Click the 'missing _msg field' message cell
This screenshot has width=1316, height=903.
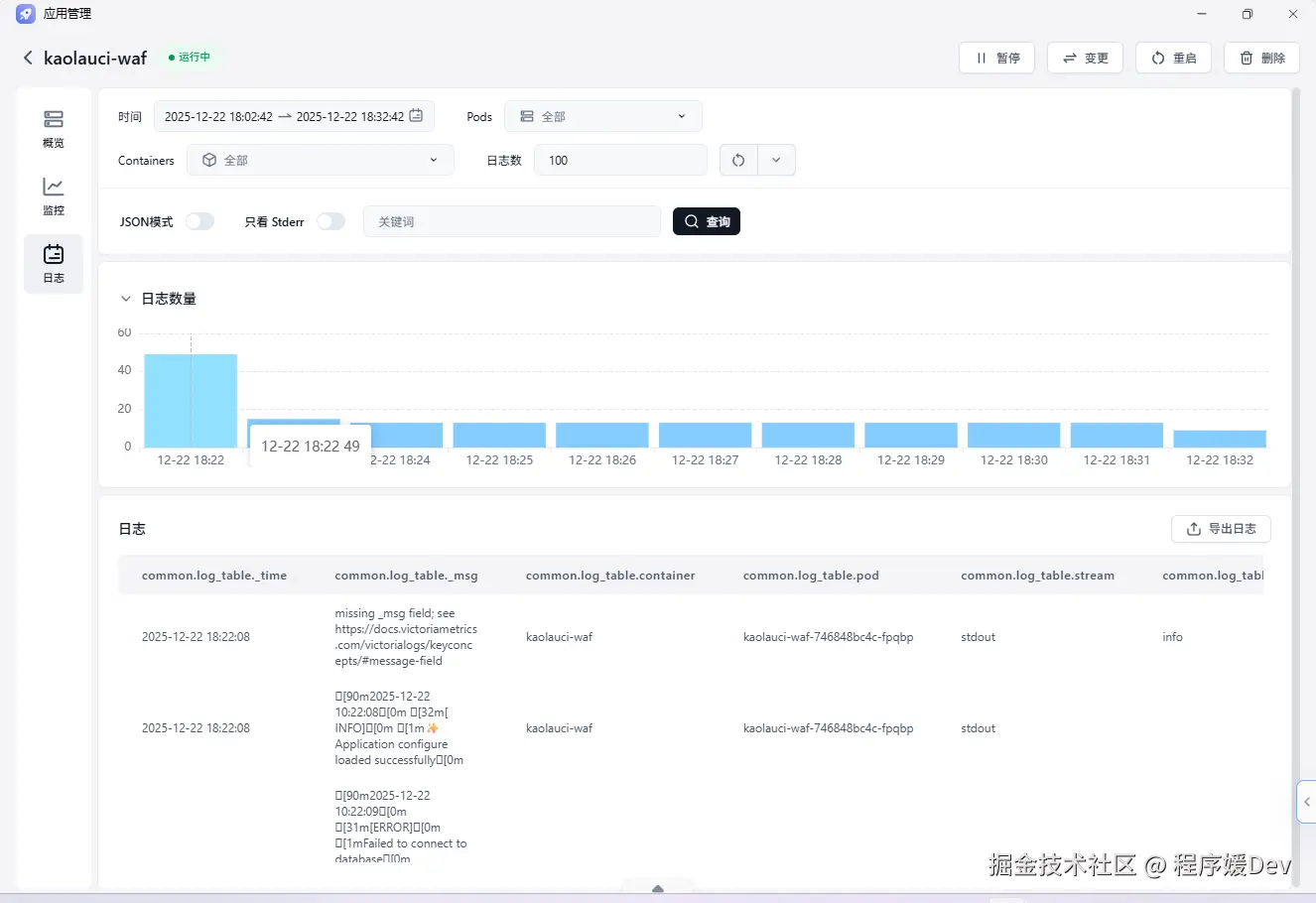406,637
